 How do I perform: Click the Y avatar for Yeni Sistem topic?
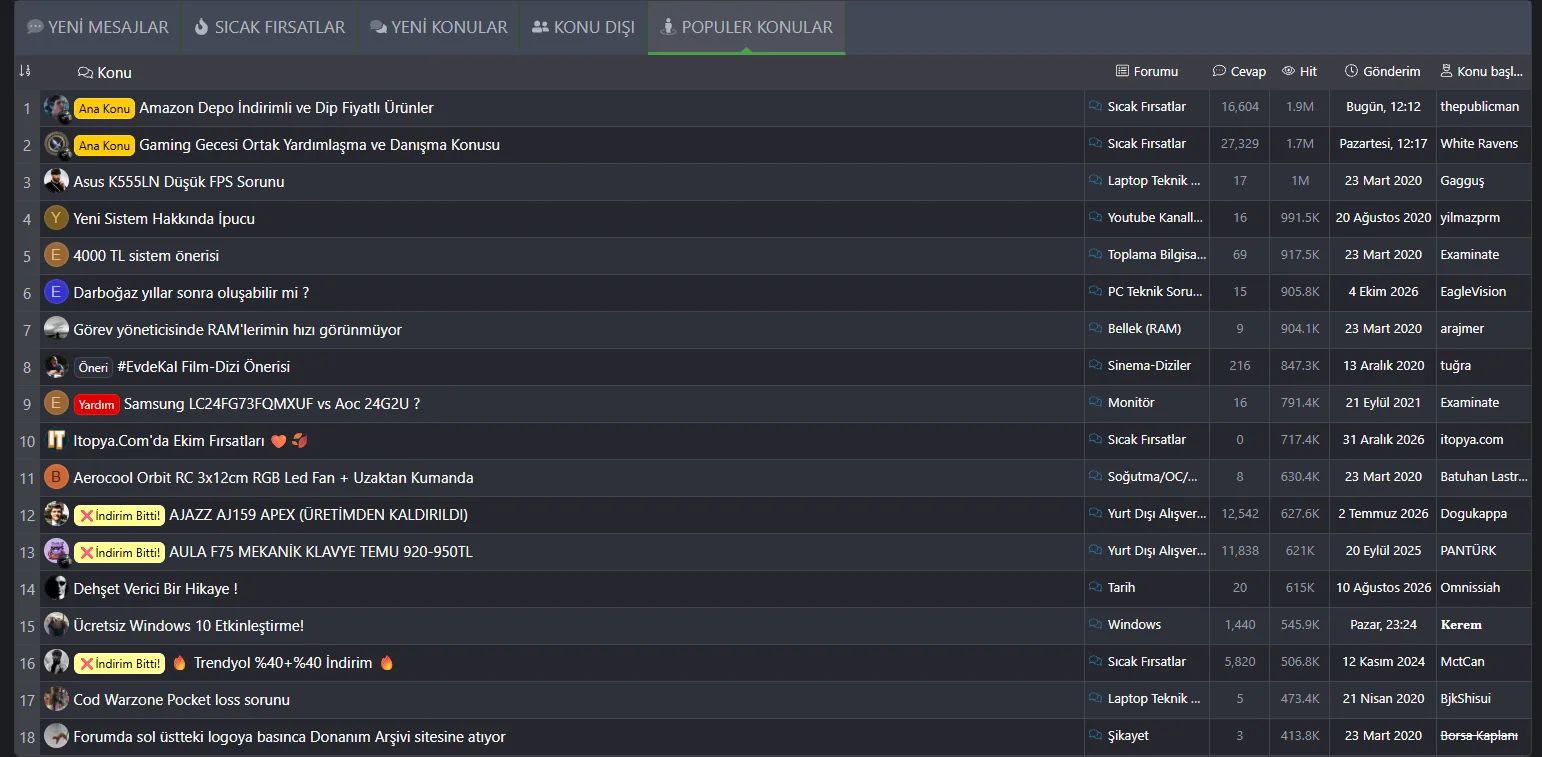(x=56, y=218)
